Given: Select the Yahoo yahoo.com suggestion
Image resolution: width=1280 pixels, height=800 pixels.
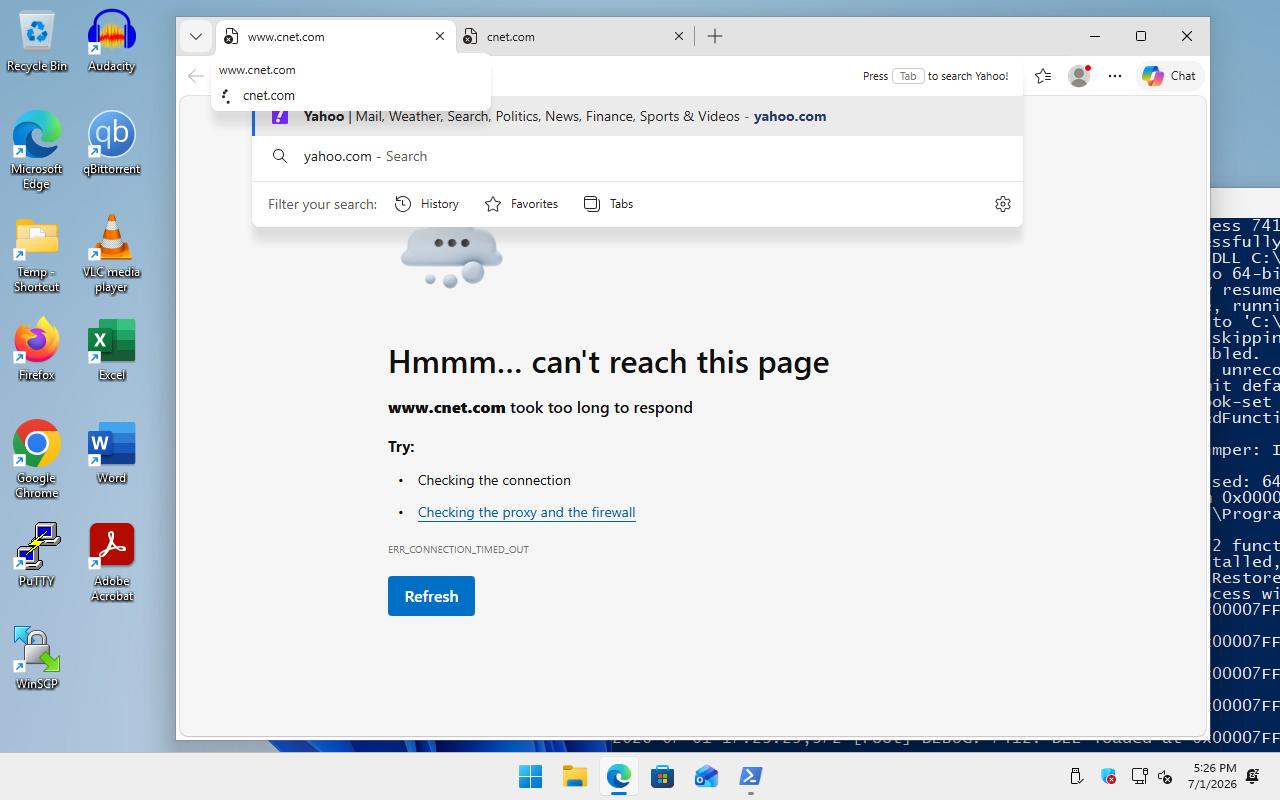Looking at the screenshot, I should (637, 116).
